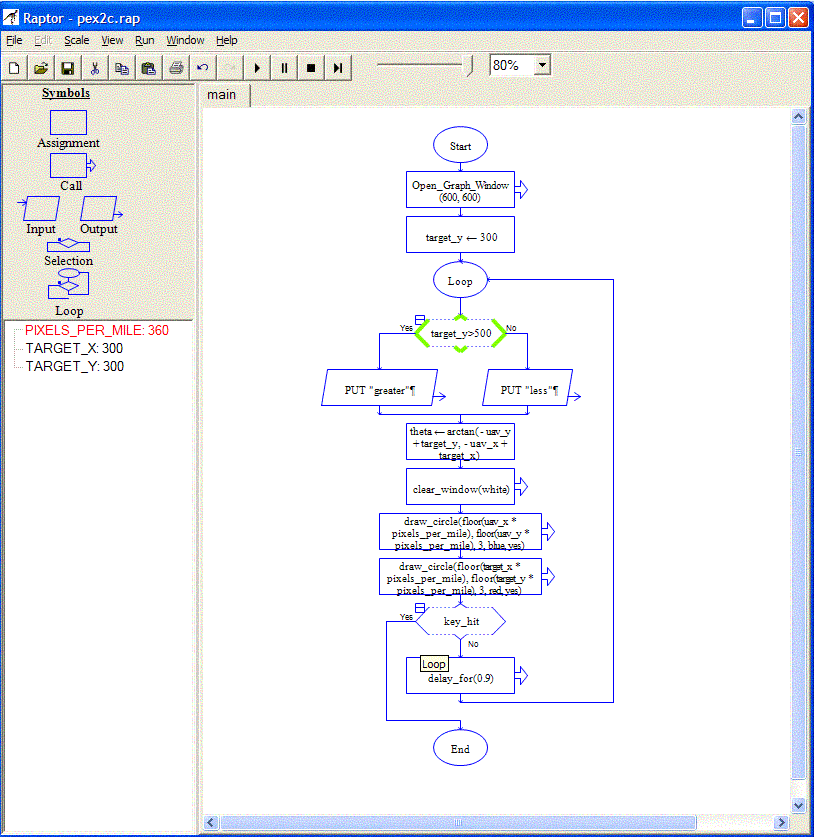
Task: Select the blue draw_circle call box
Action: point(460,532)
